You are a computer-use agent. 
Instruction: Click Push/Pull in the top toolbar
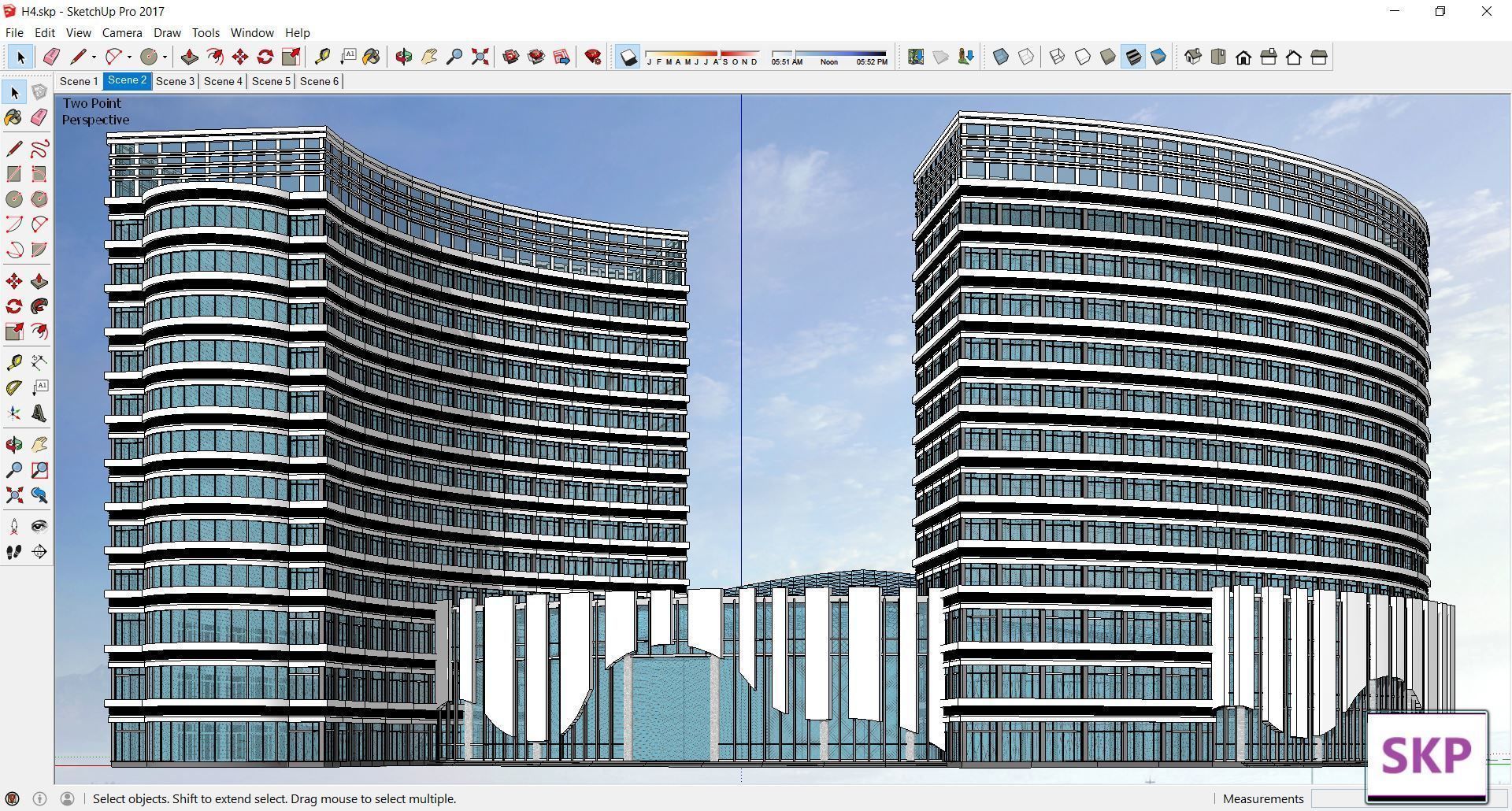pos(189,57)
